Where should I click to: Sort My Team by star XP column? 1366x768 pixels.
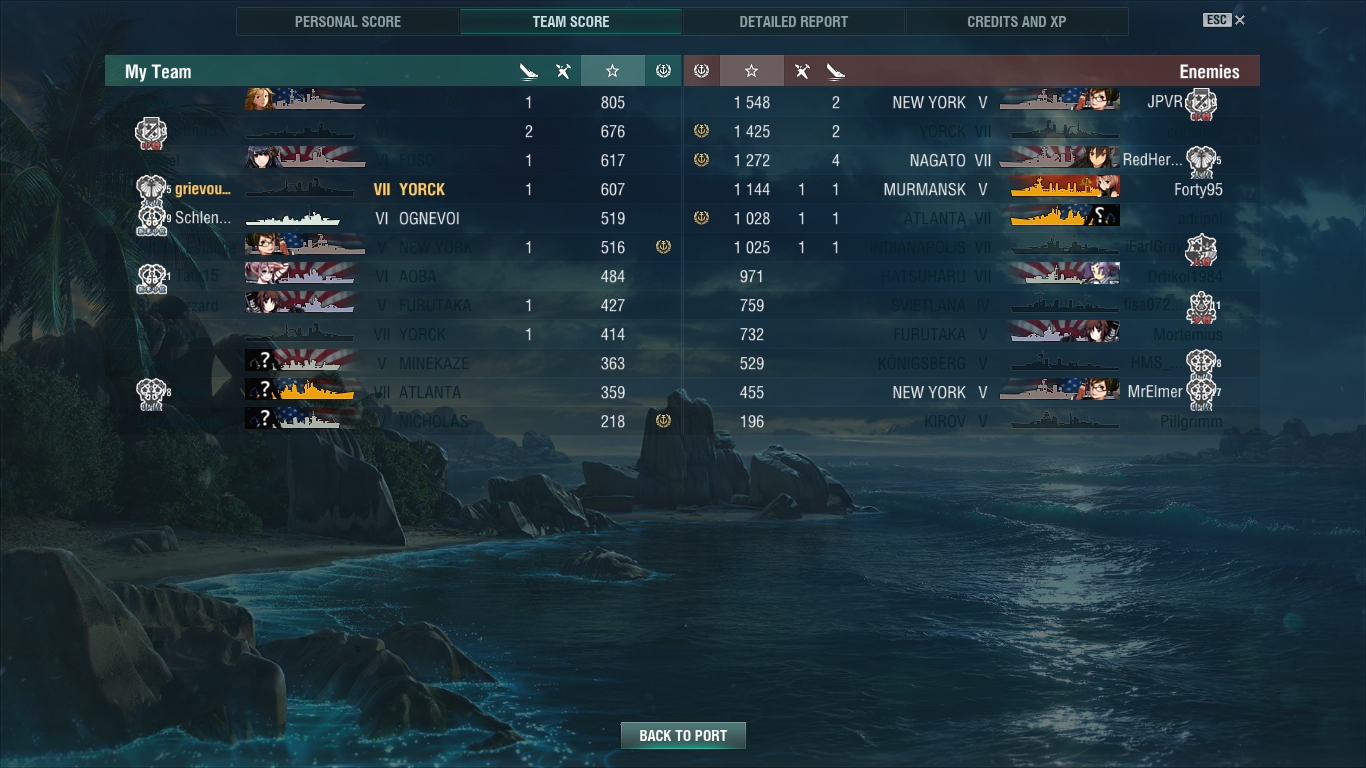click(x=612, y=71)
